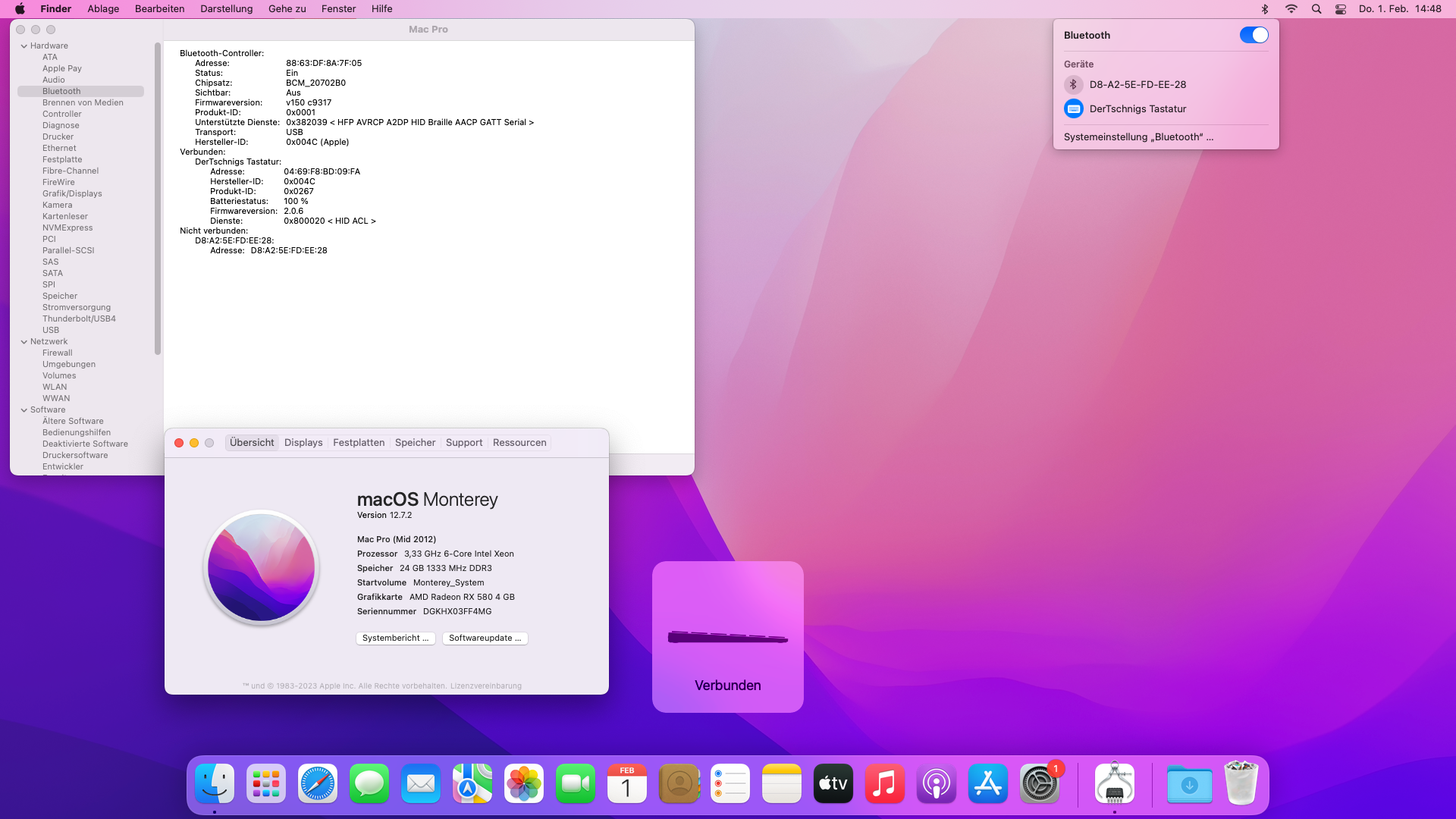This screenshot has height=819, width=1456.
Task: Collapse the Software sidebar group
Action: (24, 410)
